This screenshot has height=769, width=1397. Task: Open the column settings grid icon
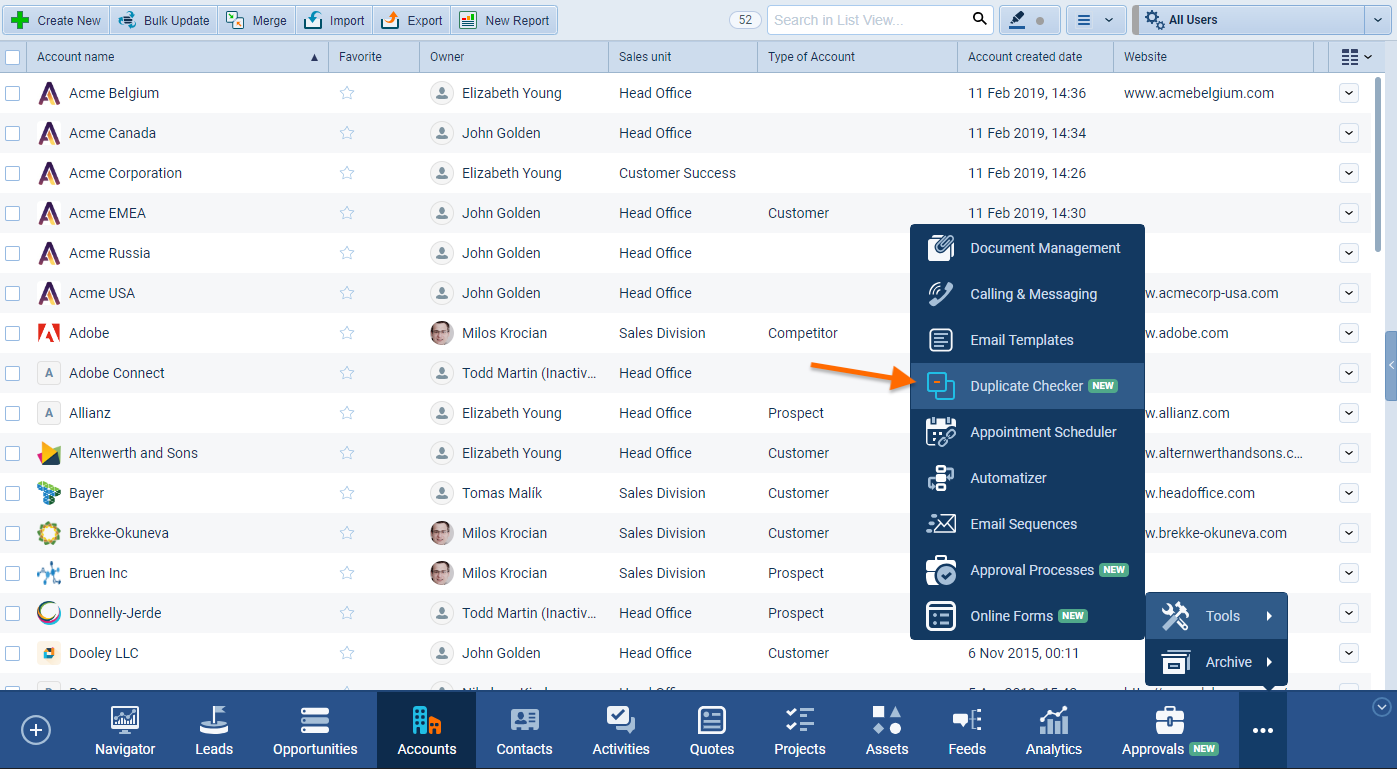[1352, 57]
